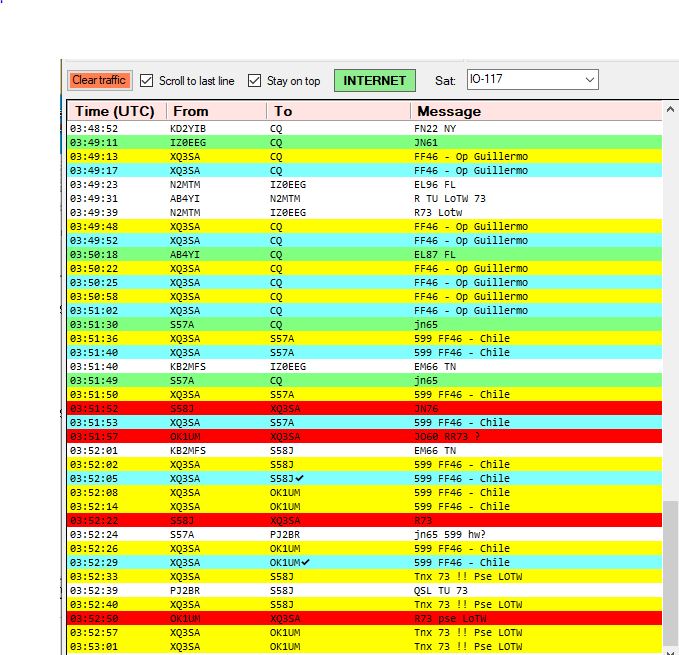679x655 pixels.
Task: Click KB2MFS in the 03:52:01 row
Action: point(188,451)
